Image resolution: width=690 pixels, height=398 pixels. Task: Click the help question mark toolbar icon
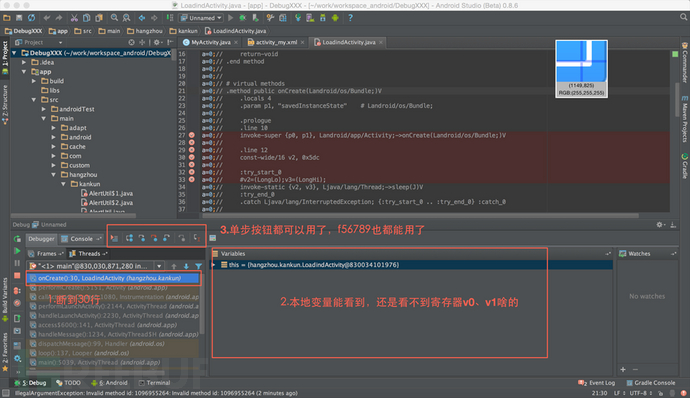click(350, 18)
